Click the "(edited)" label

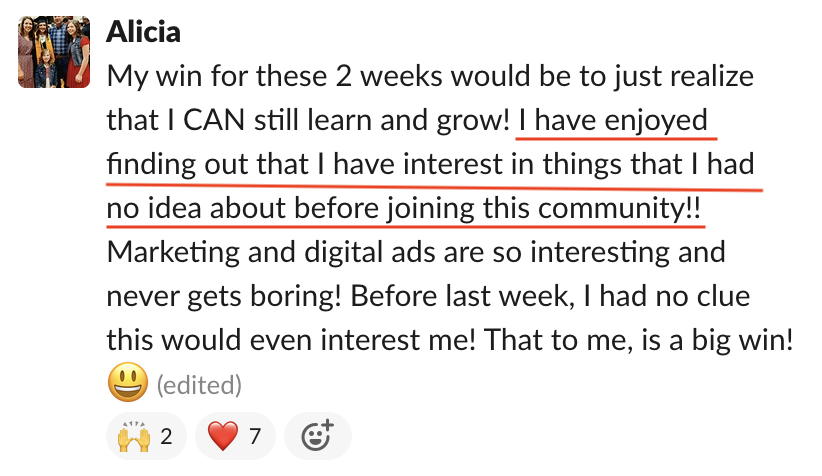point(198,384)
